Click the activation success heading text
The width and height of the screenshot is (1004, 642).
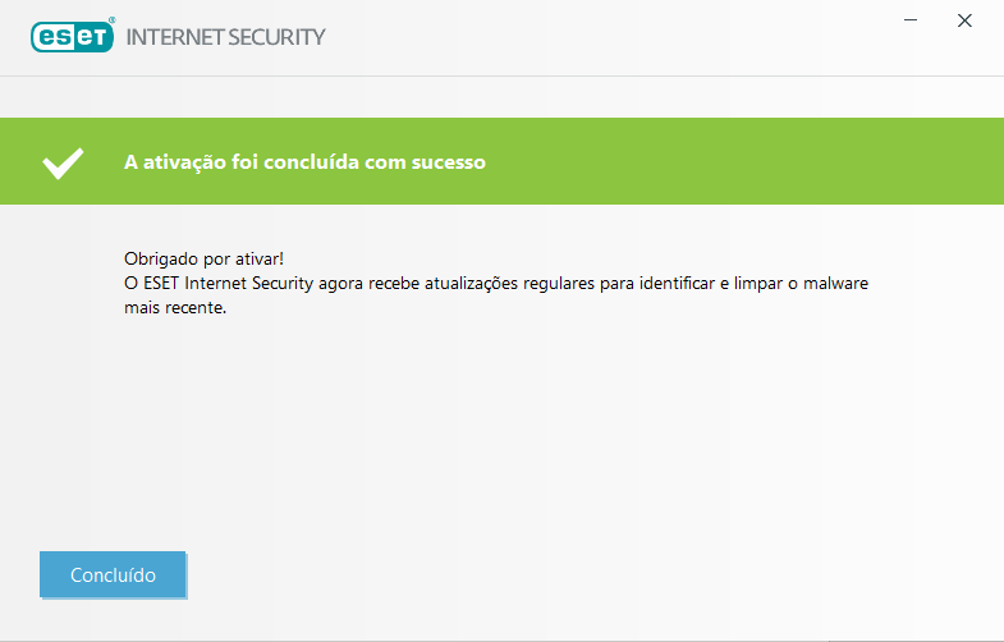coord(305,162)
